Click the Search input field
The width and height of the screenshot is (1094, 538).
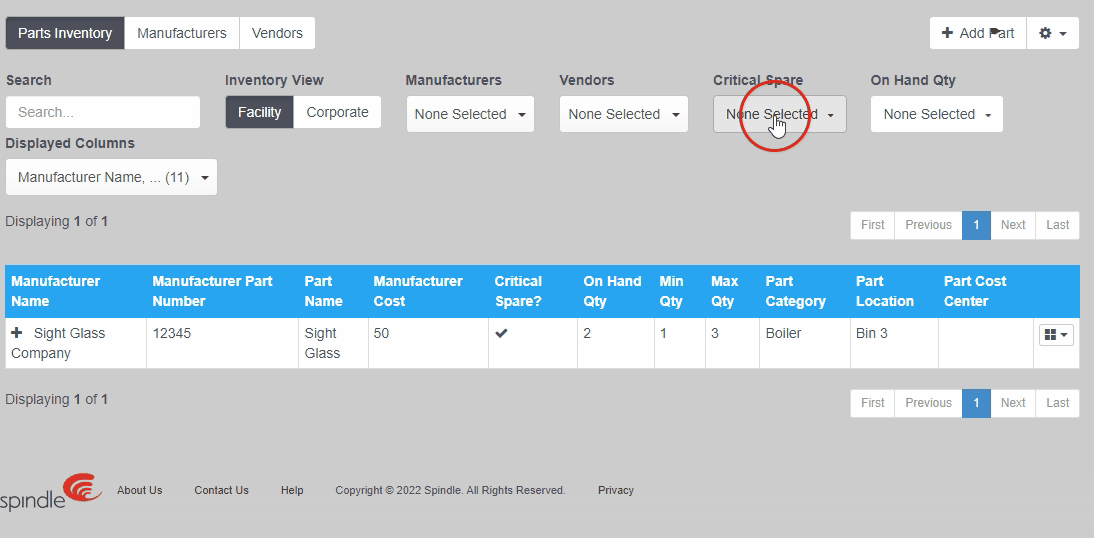(x=103, y=112)
